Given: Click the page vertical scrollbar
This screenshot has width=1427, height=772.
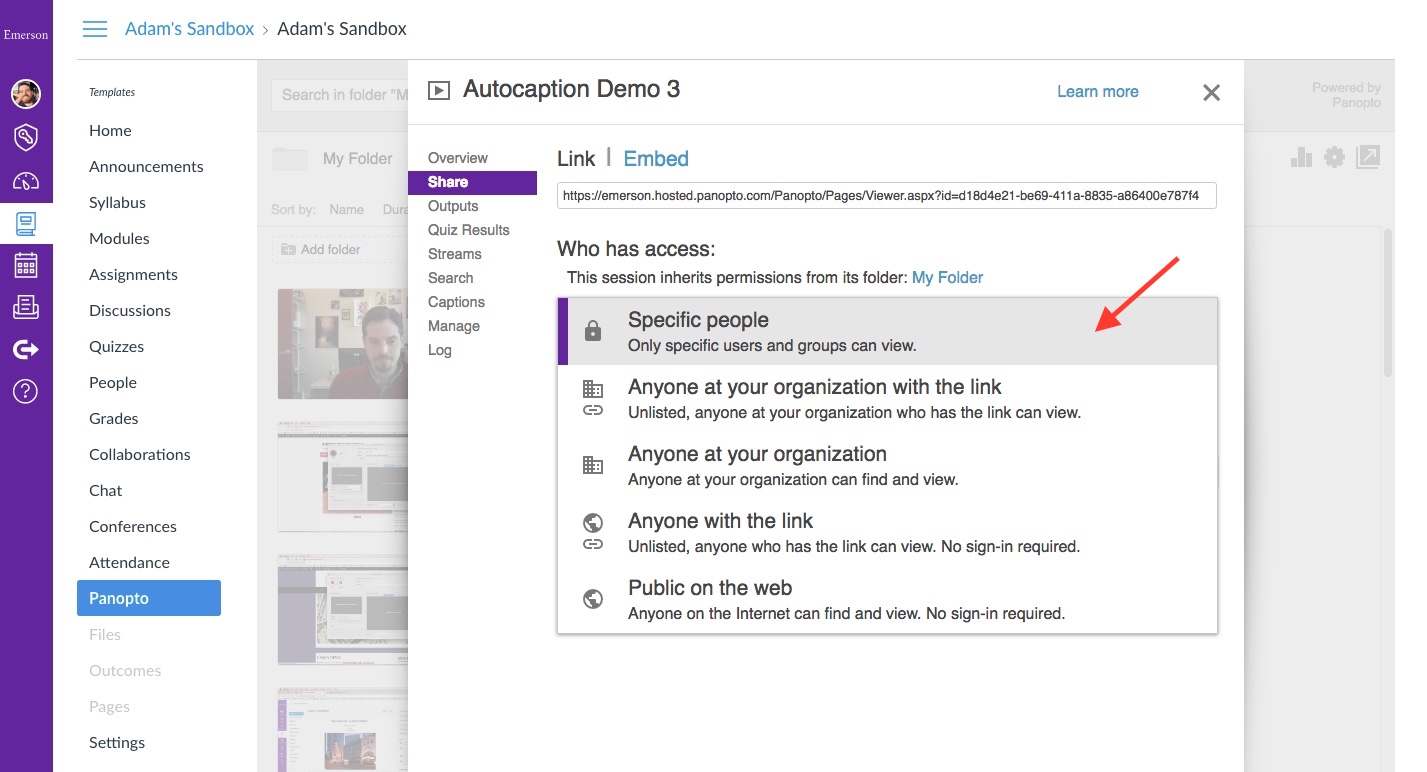Looking at the screenshot, I should [1388, 303].
